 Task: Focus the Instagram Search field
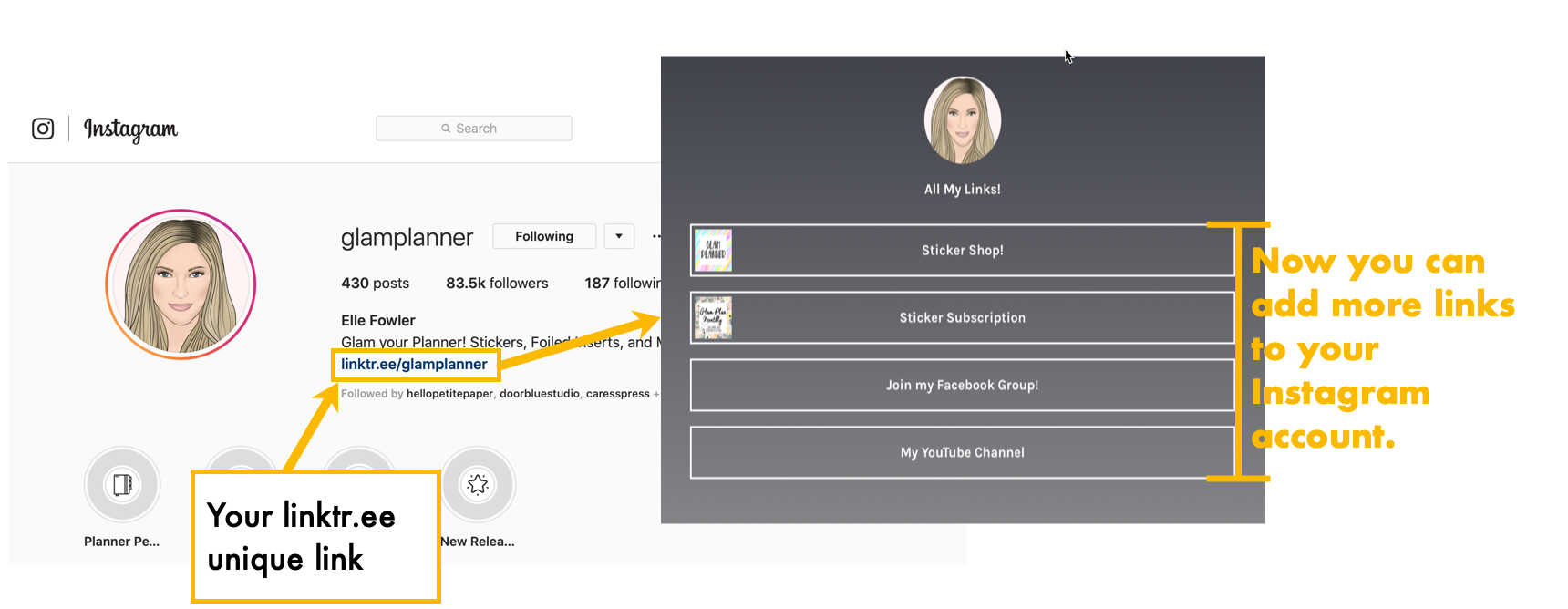click(x=474, y=129)
